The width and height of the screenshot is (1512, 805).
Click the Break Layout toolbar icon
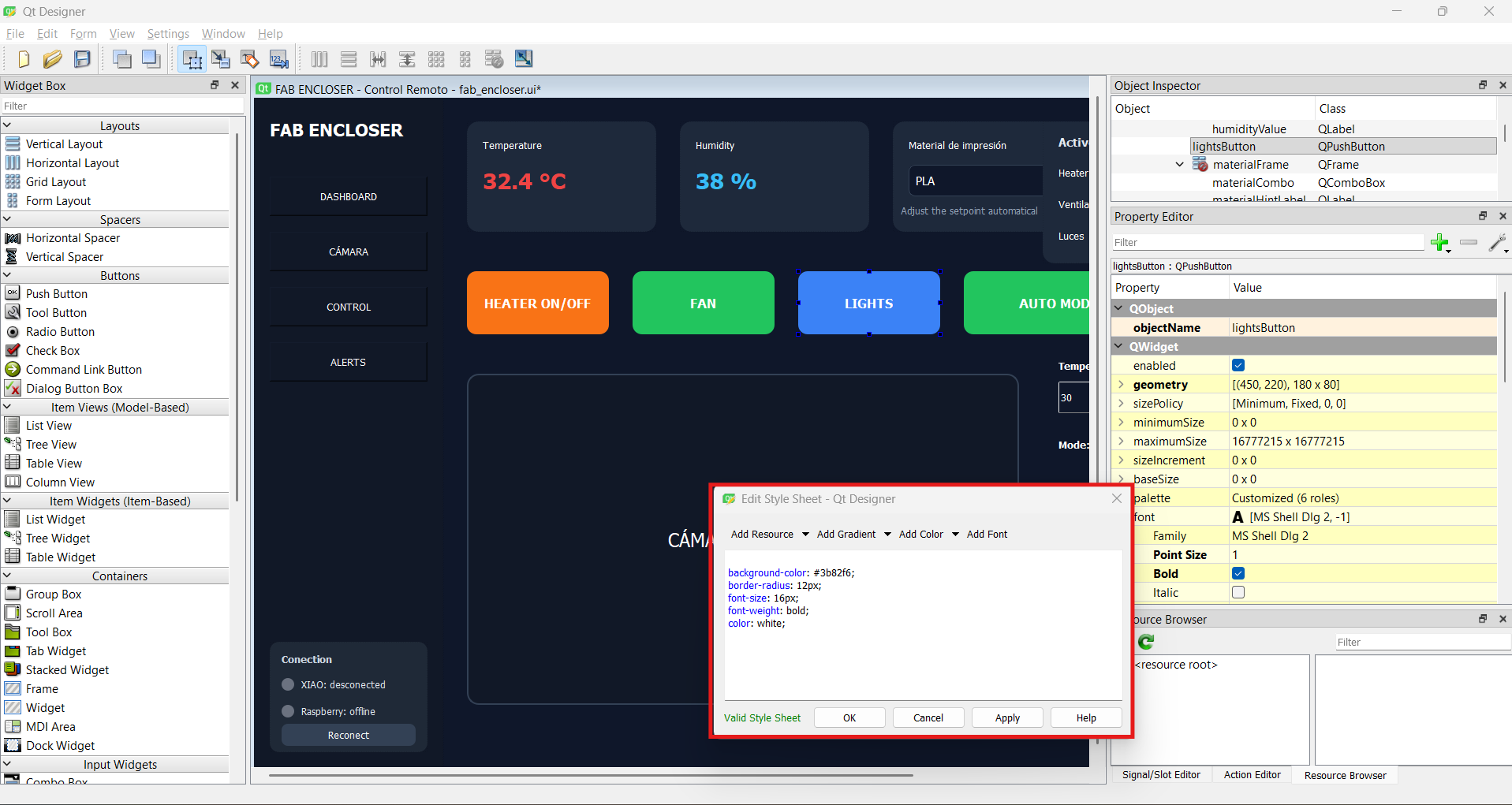click(495, 59)
